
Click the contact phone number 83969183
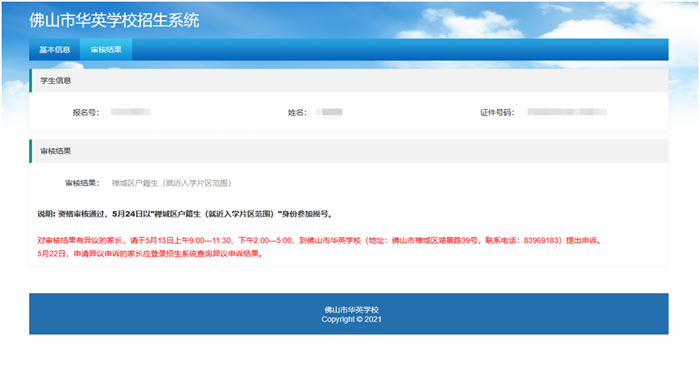coord(541,241)
